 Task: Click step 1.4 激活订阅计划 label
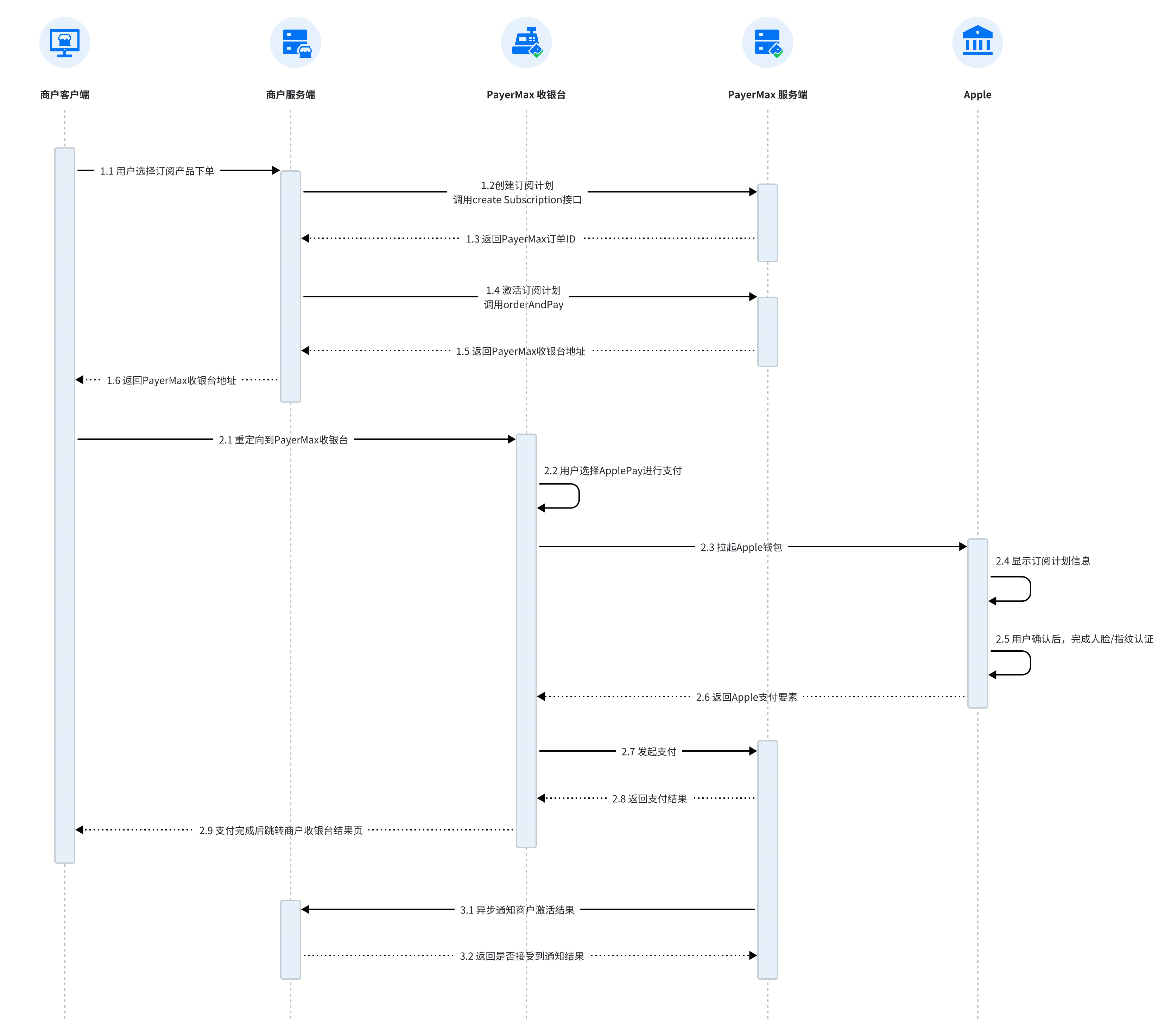click(x=524, y=290)
